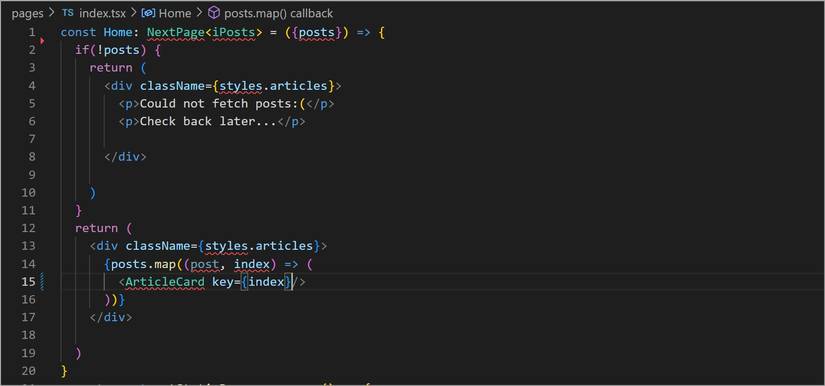Click the posts parameter on line 1

click(316, 33)
